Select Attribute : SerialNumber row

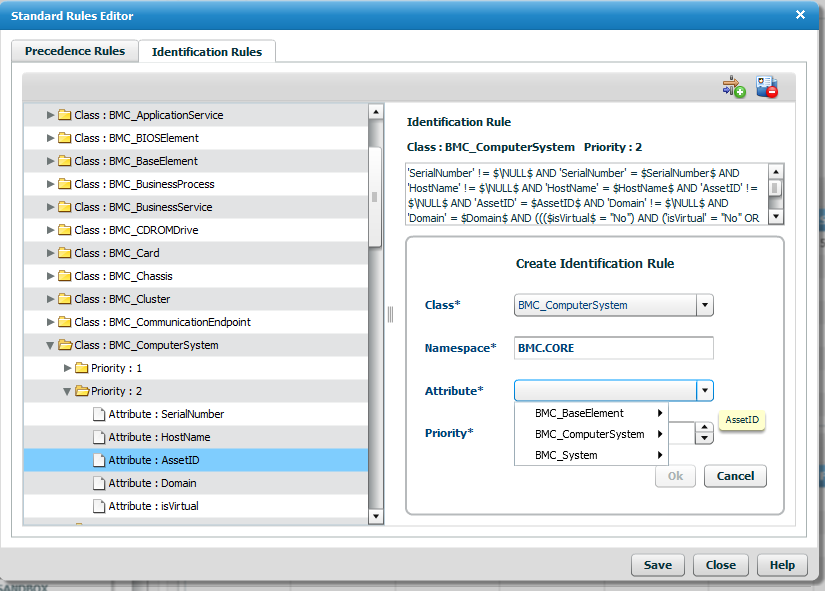196,414
